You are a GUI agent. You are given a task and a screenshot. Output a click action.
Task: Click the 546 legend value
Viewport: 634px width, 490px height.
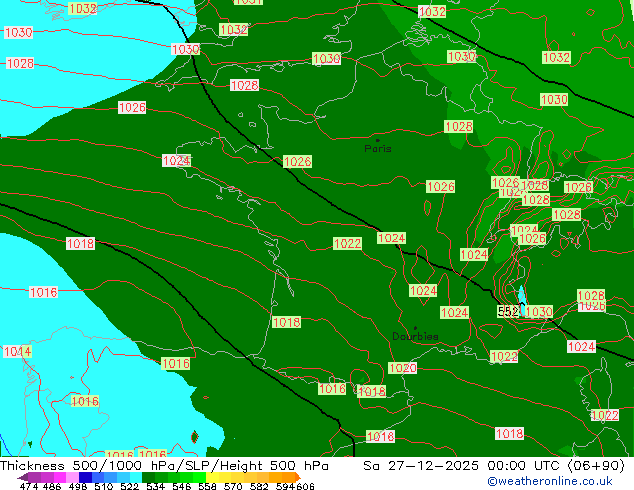tap(182, 486)
